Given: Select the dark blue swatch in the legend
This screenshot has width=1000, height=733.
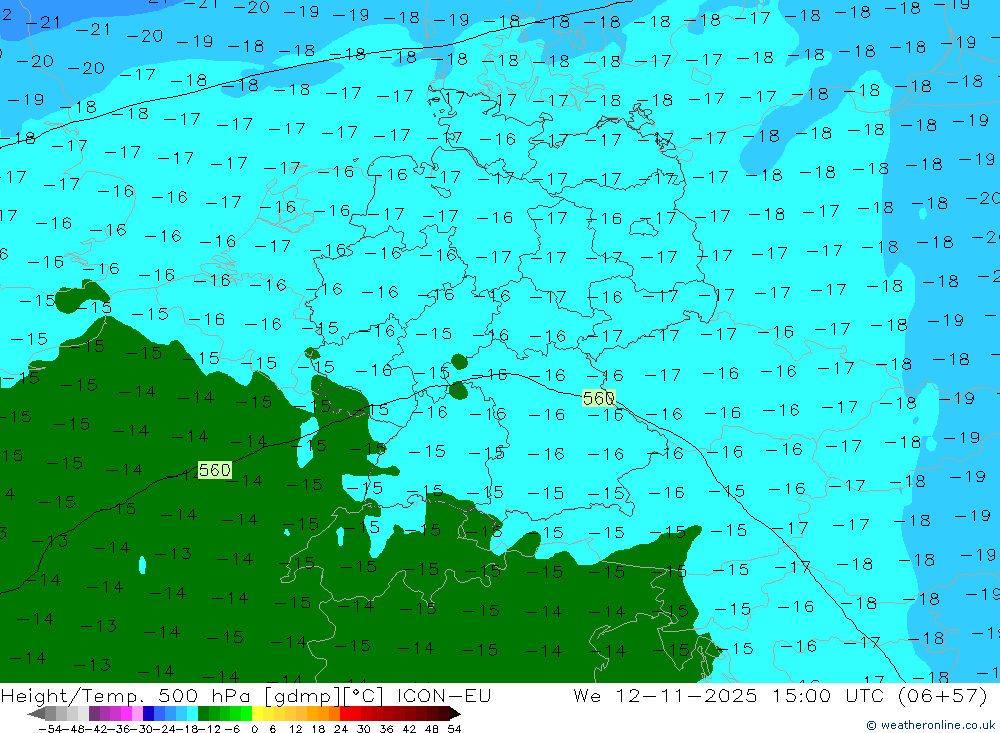Looking at the screenshot, I should click(x=148, y=713).
